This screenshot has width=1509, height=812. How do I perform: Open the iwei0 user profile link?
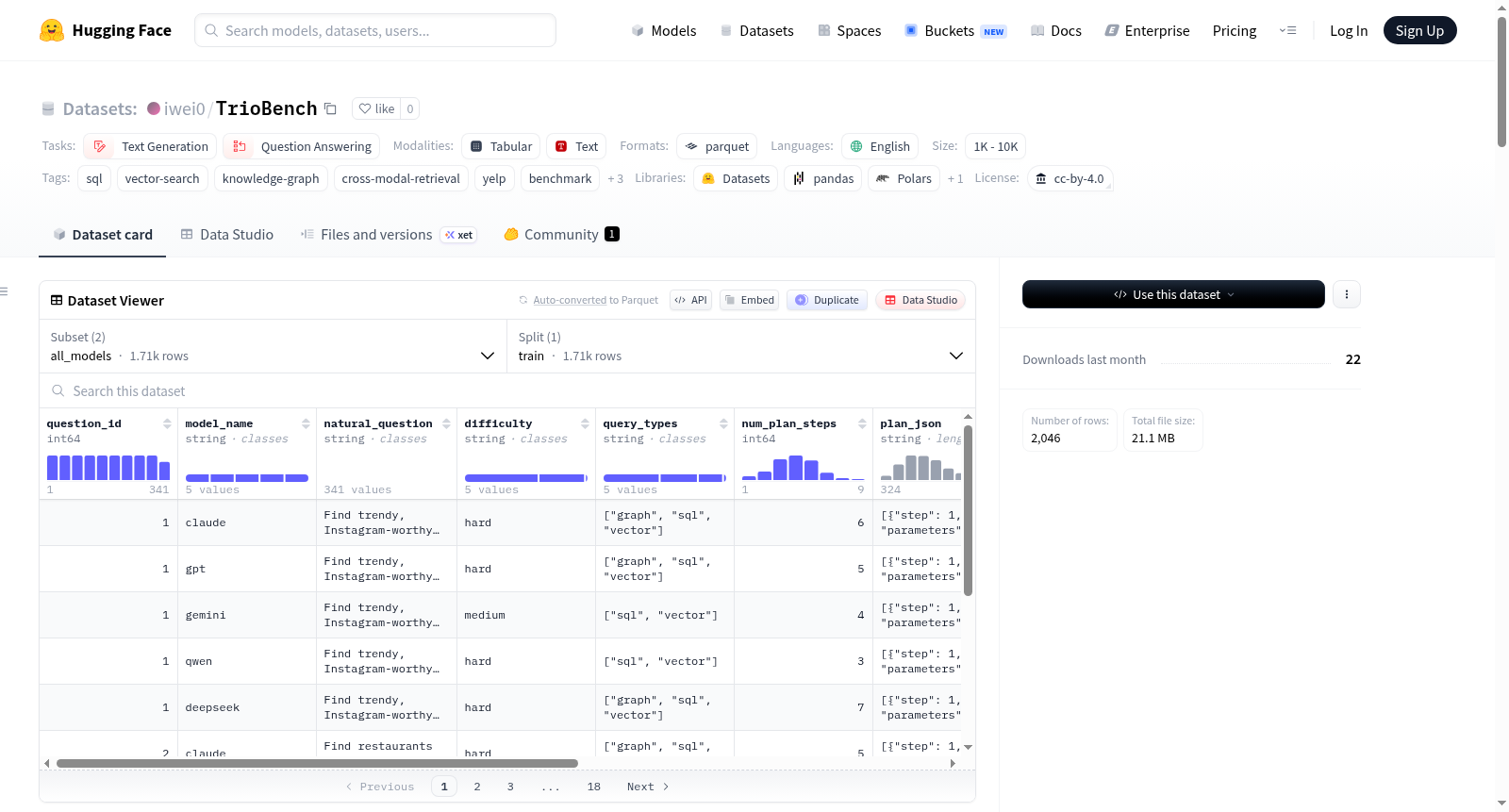(x=176, y=108)
